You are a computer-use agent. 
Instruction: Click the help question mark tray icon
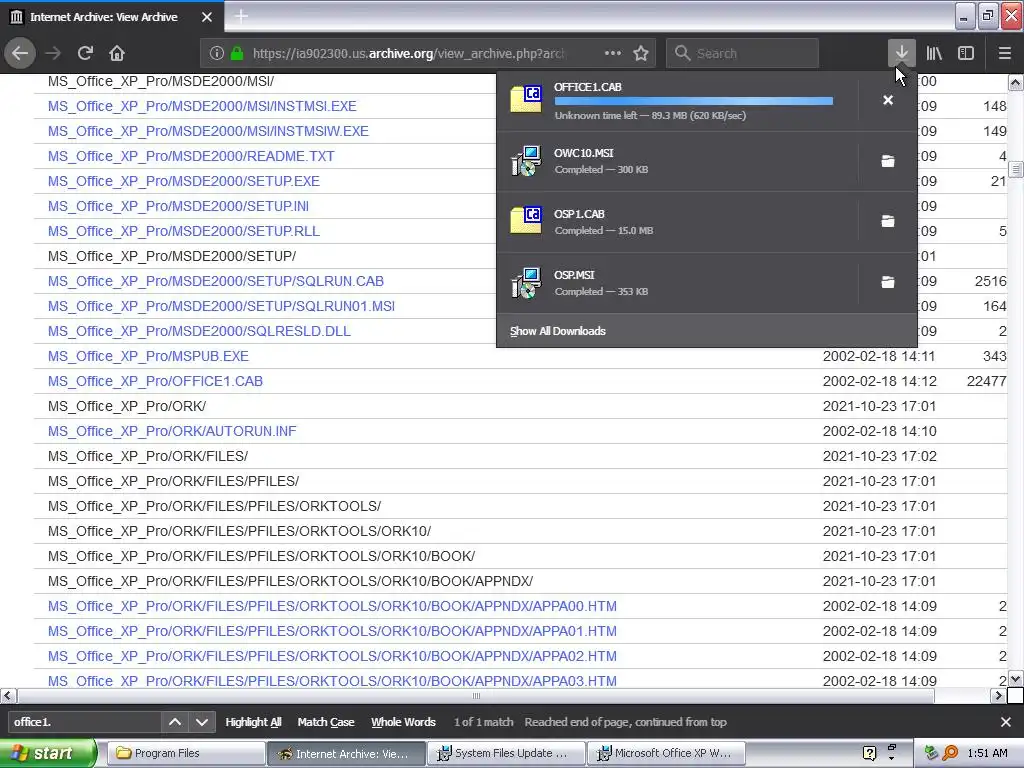869,753
